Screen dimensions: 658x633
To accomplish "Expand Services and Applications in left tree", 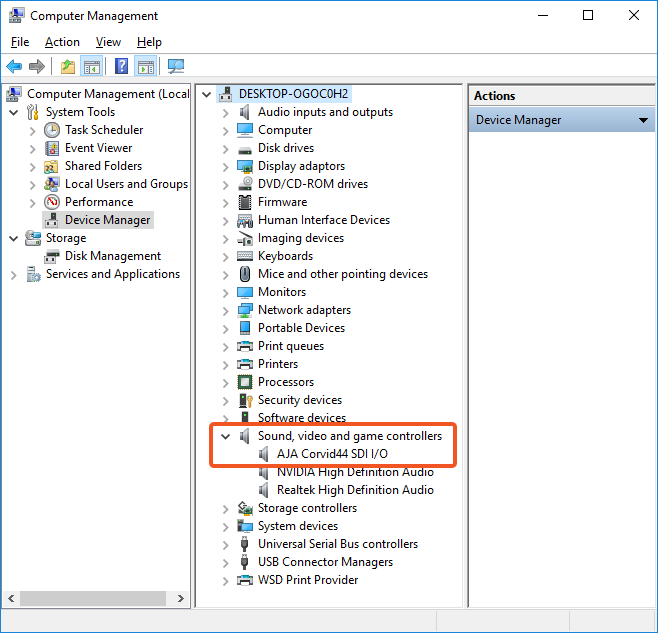I will coord(14,274).
